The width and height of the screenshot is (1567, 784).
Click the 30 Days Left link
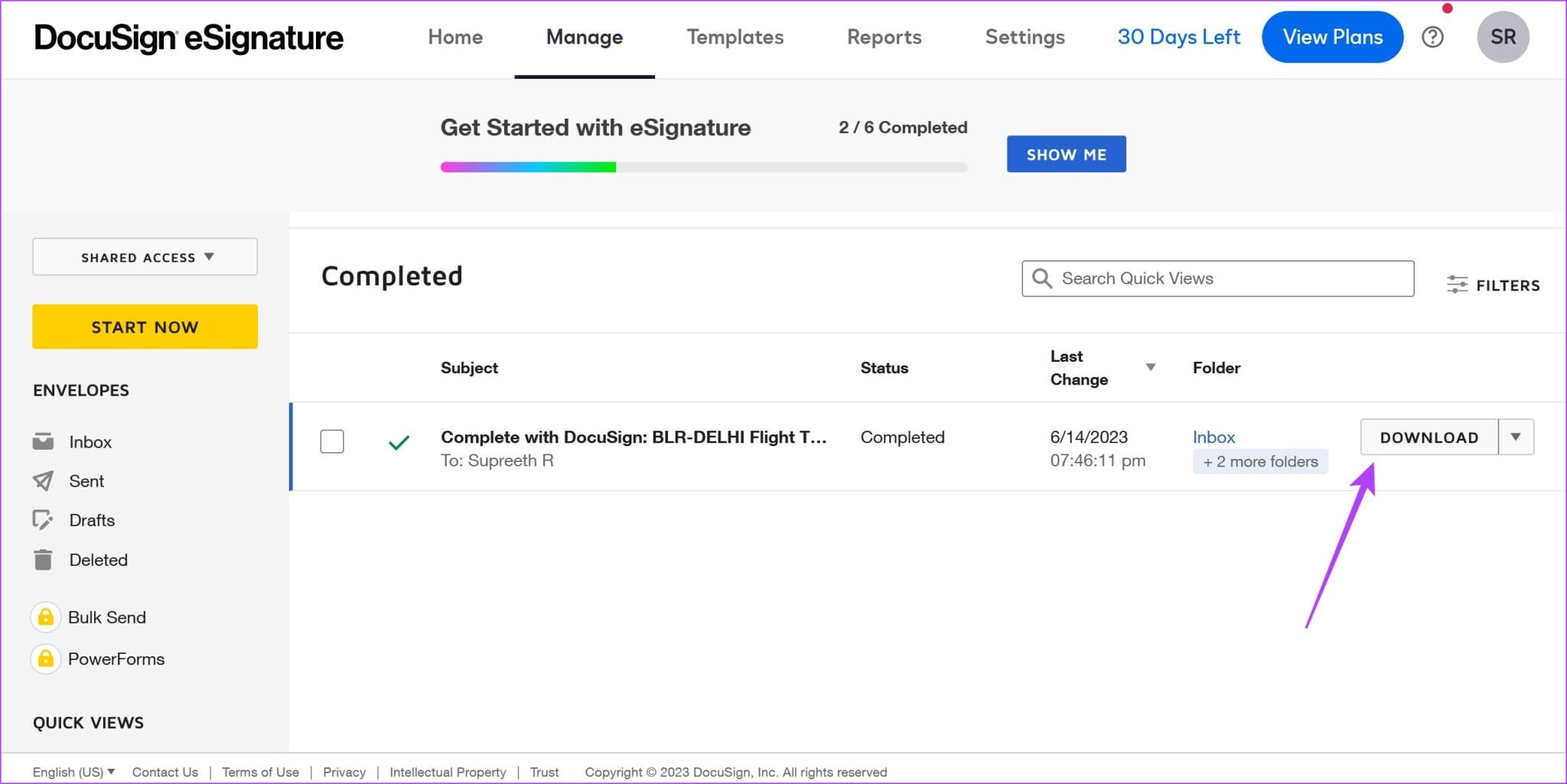pos(1178,37)
